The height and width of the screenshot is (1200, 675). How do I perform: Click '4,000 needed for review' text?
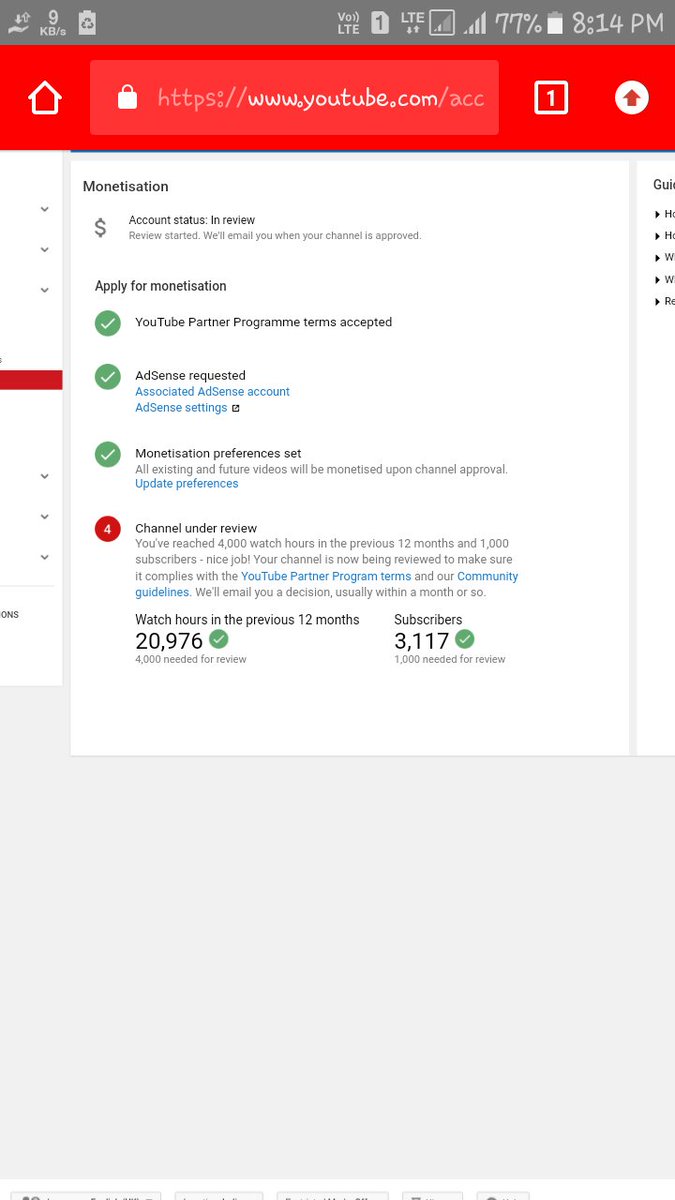point(190,660)
